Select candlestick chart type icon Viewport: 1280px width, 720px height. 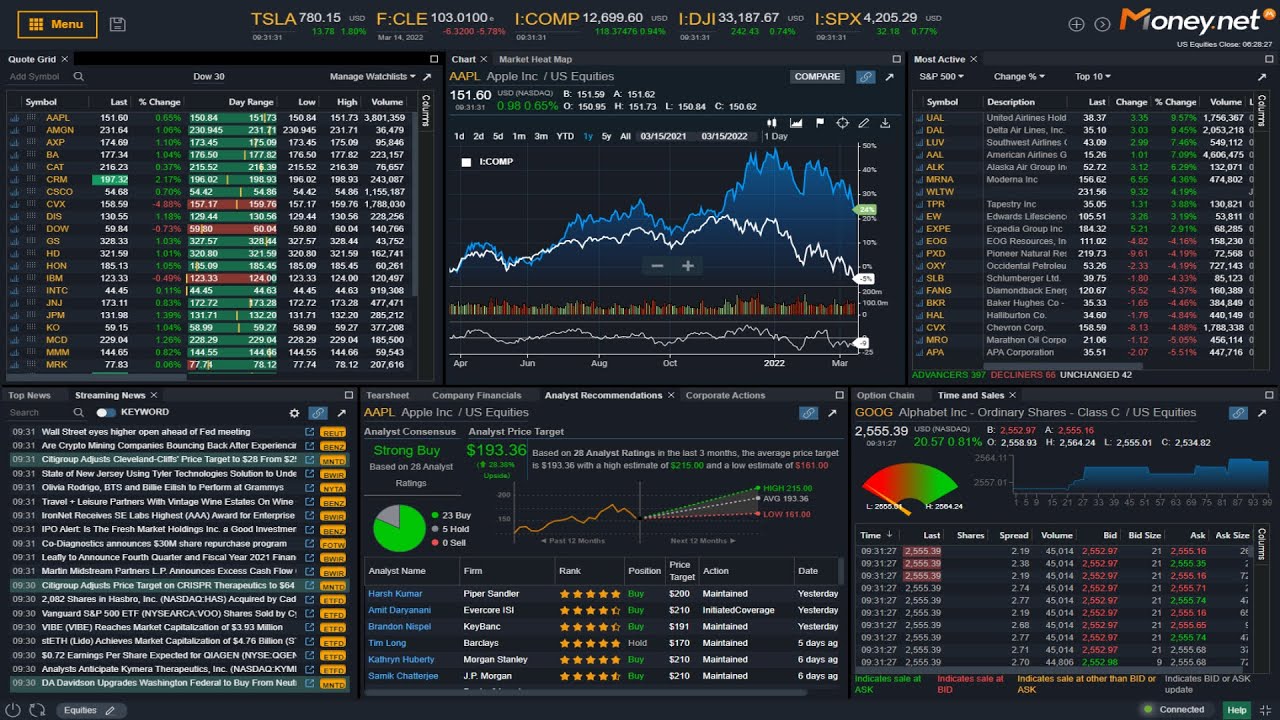tap(773, 123)
